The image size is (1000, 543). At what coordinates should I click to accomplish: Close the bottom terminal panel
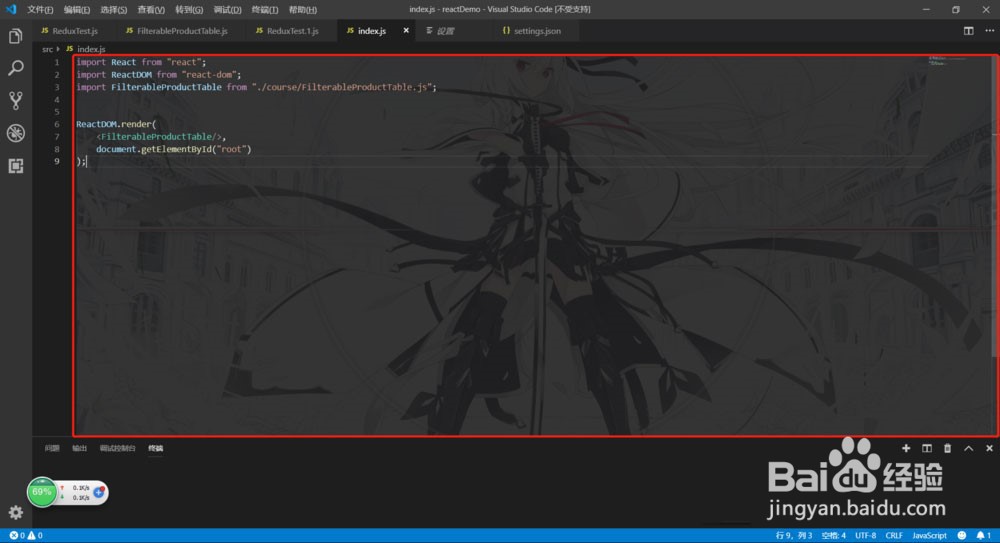tap(989, 449)
